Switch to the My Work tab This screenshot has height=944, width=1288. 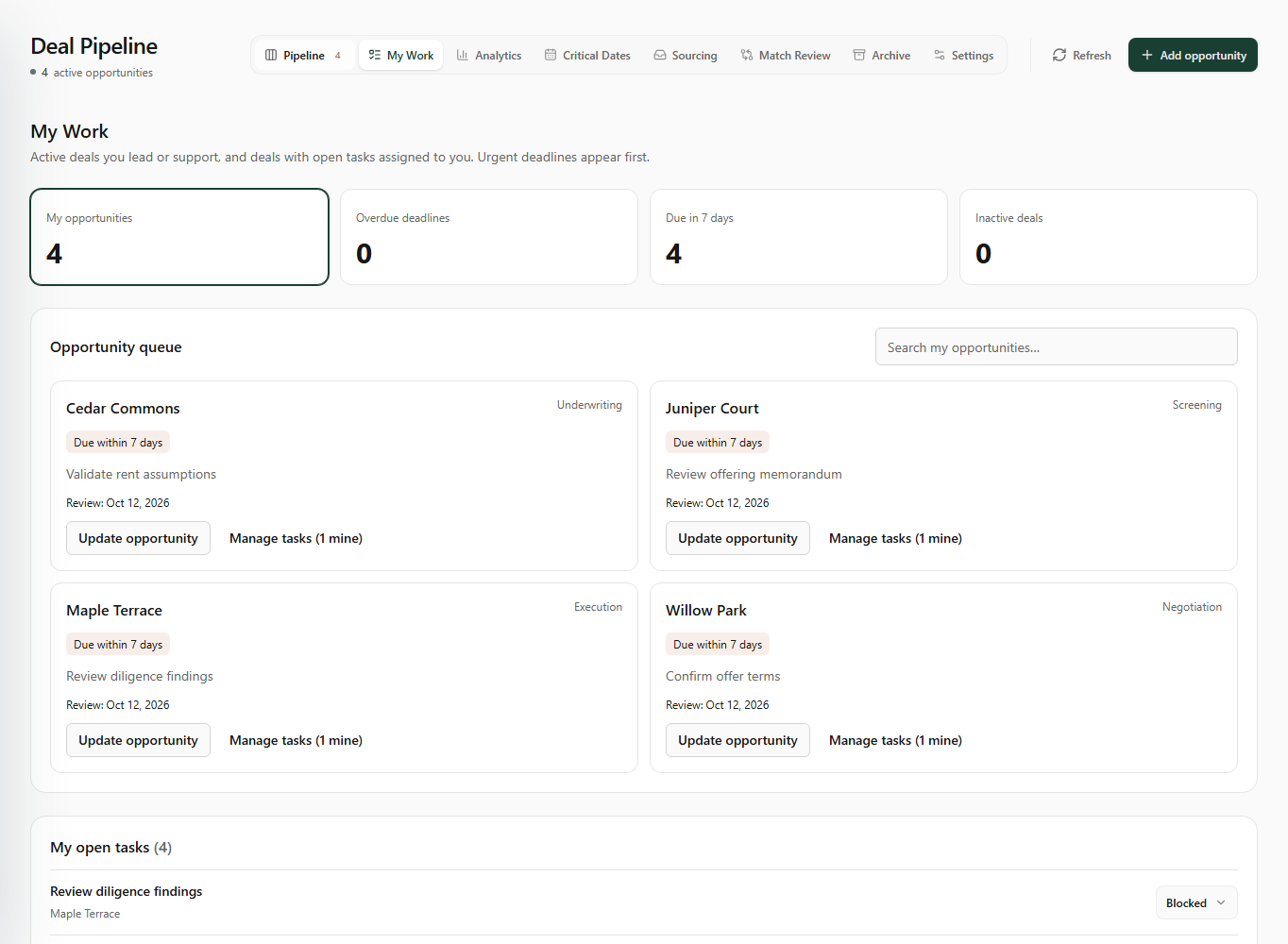coord(401,55)
